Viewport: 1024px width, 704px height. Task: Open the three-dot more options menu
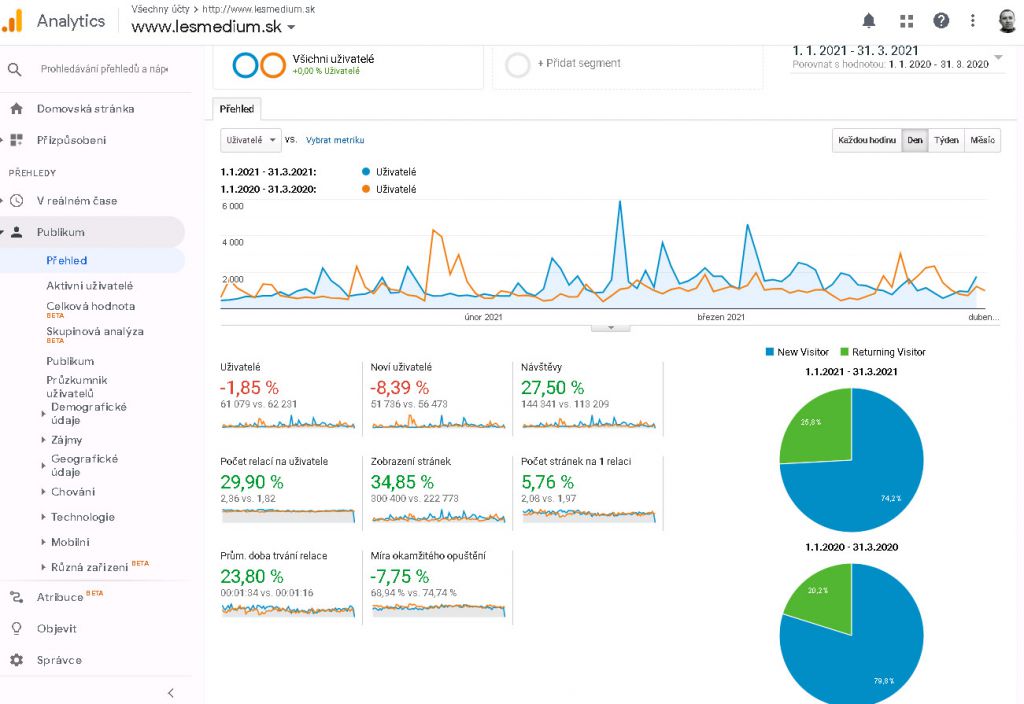[973, 21]
